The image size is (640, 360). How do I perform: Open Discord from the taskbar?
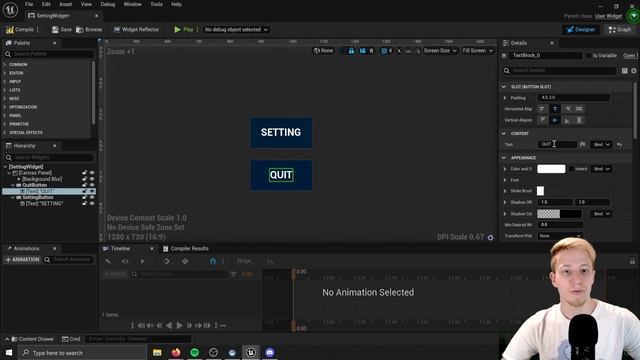(270, 352)
